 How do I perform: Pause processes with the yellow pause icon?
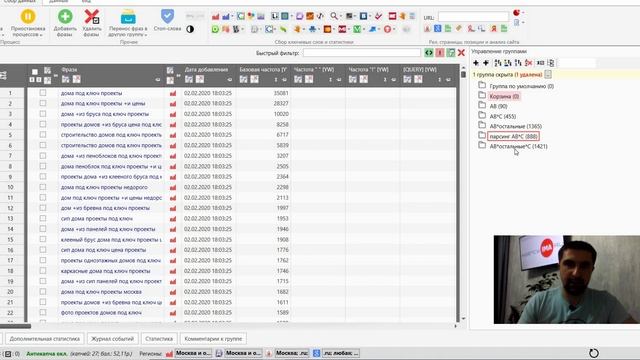[28, 17]
